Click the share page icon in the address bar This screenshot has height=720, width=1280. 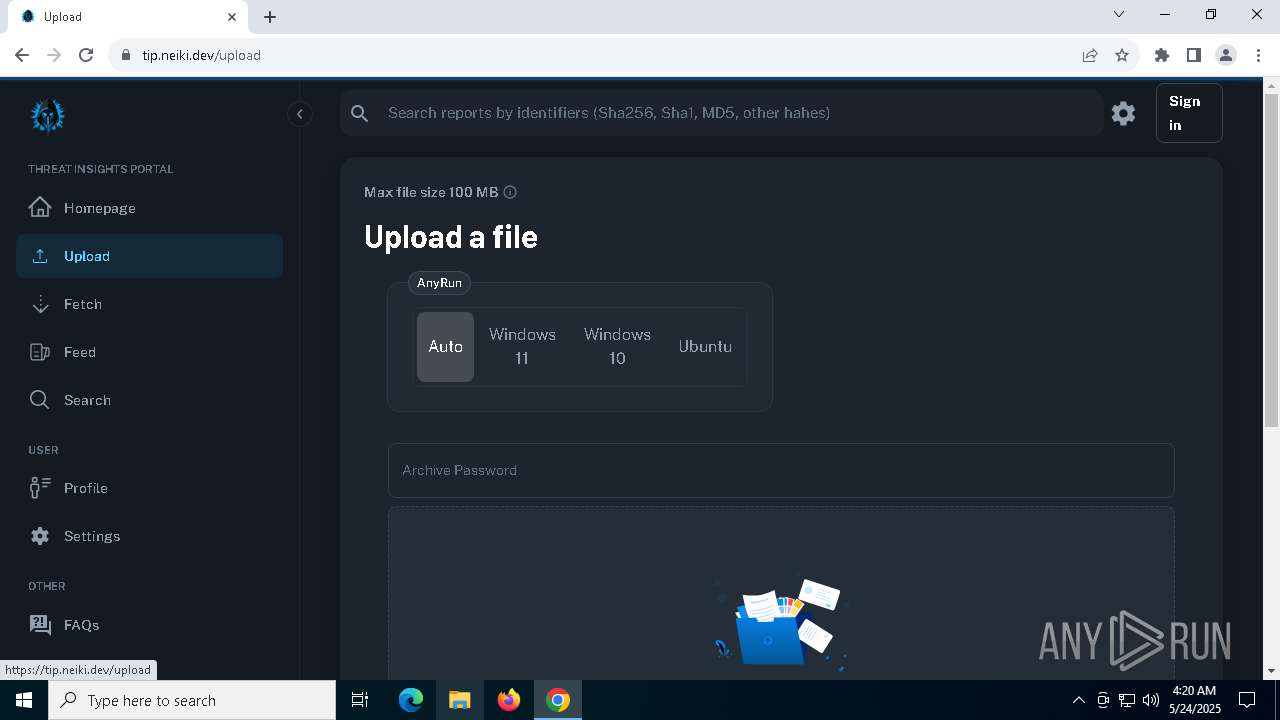click(x=1090, y=55)
